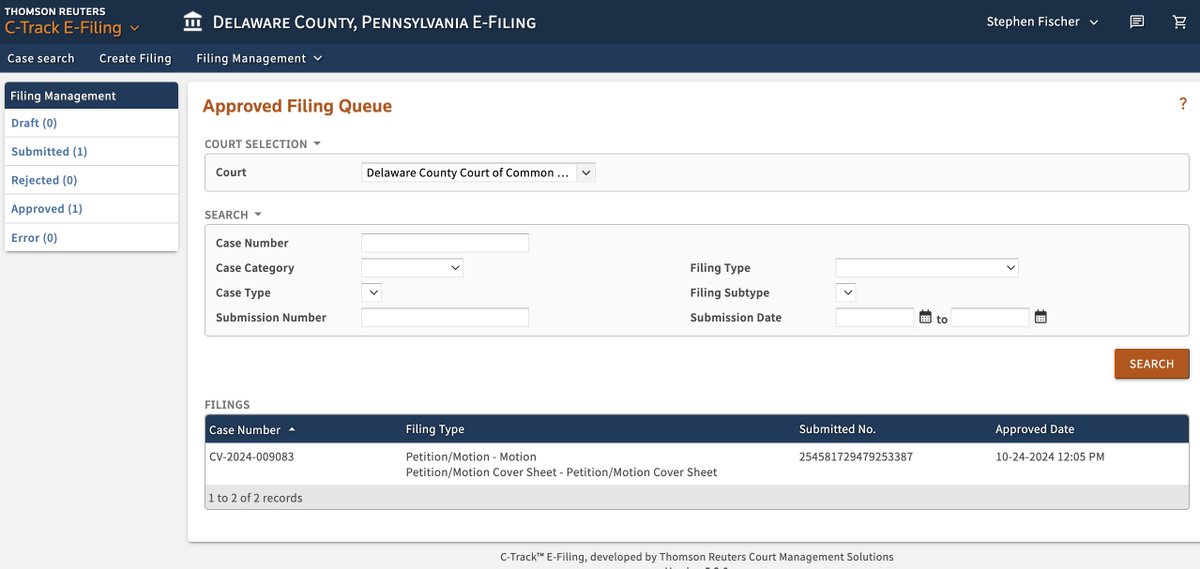Open Create Filing in navbar
This screenshot has height=569, width=1200.
click(x=135, y=58)
